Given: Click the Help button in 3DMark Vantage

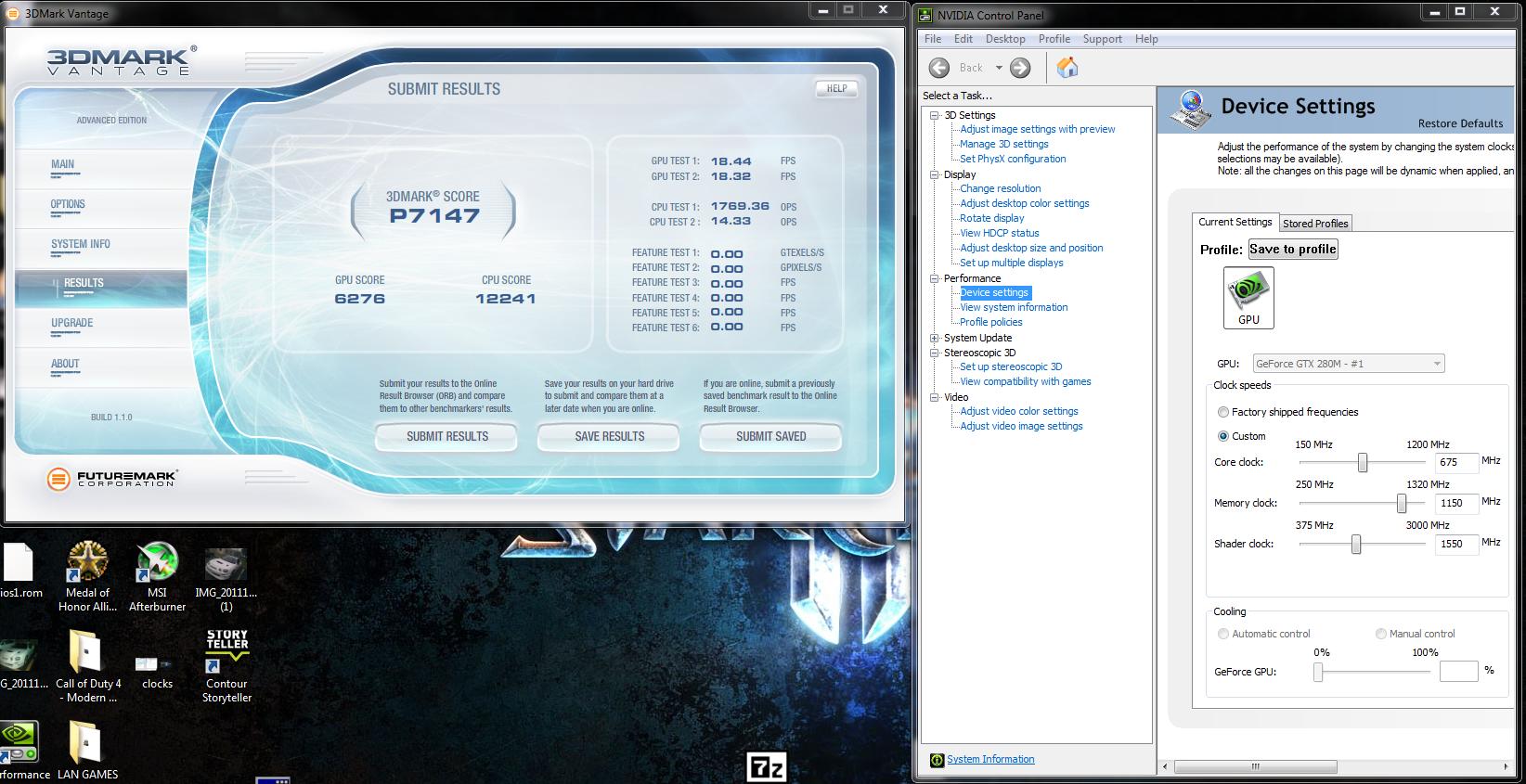Looking at the screenshot, I should tap(836, 89).
